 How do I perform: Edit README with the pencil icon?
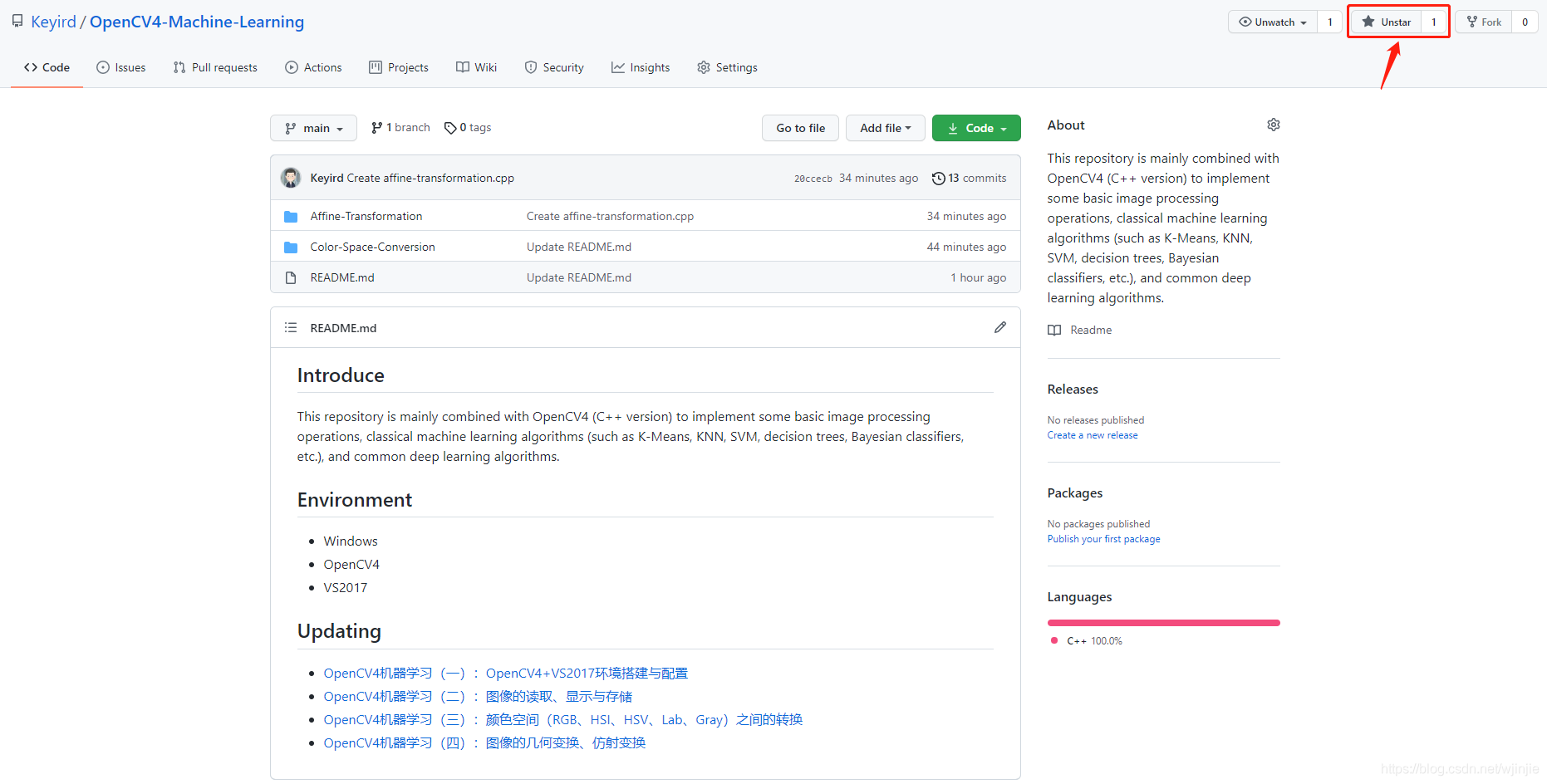(x=1000, y=327)
